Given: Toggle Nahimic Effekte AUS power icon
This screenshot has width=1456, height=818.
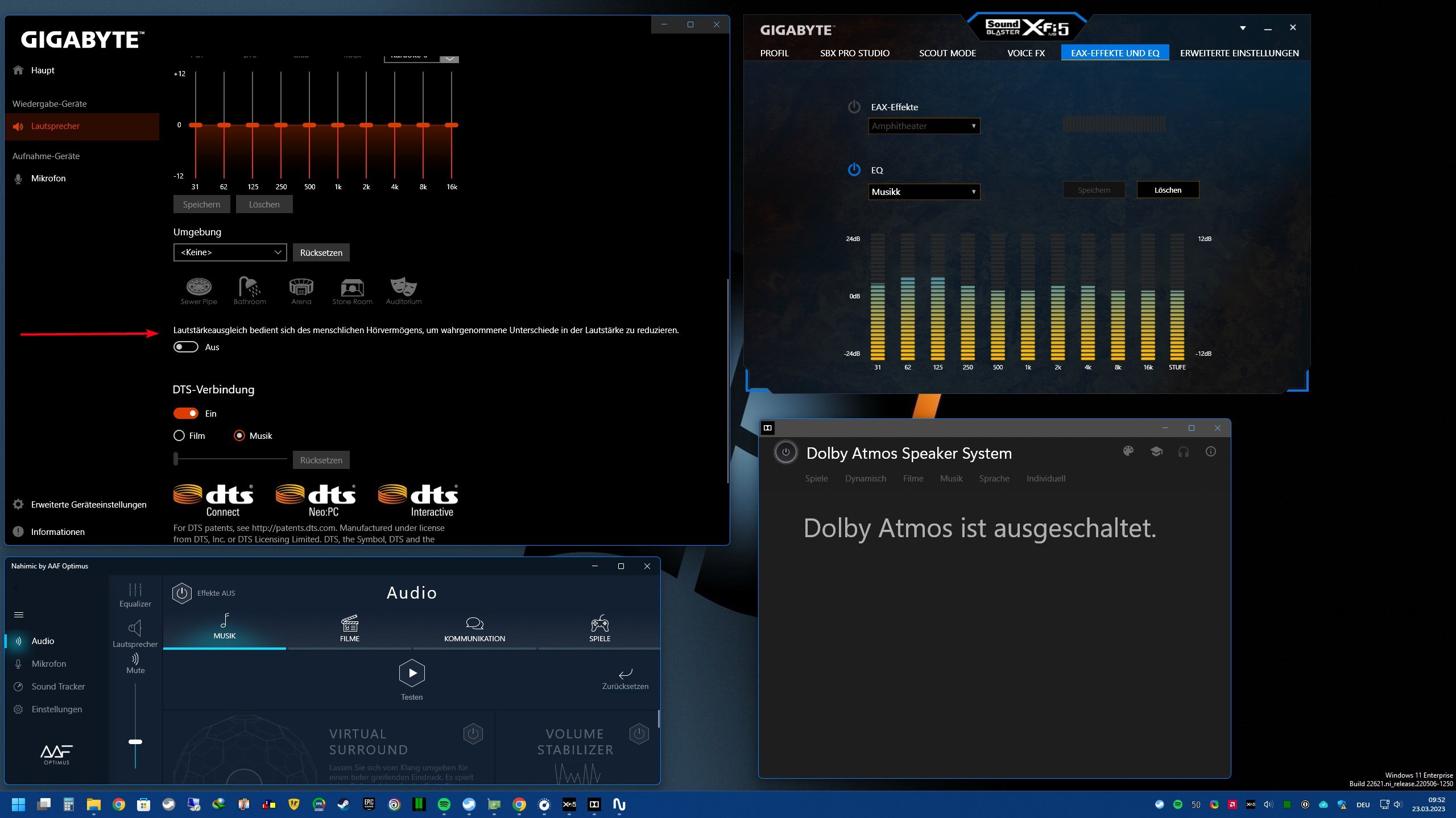Looking at the screenshot, I should point(182,593).
